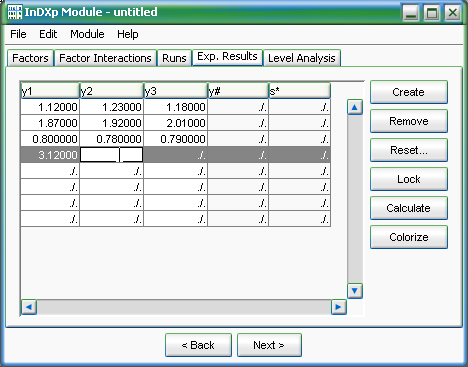
Task: Click the Calculate button
Action: 409,208
